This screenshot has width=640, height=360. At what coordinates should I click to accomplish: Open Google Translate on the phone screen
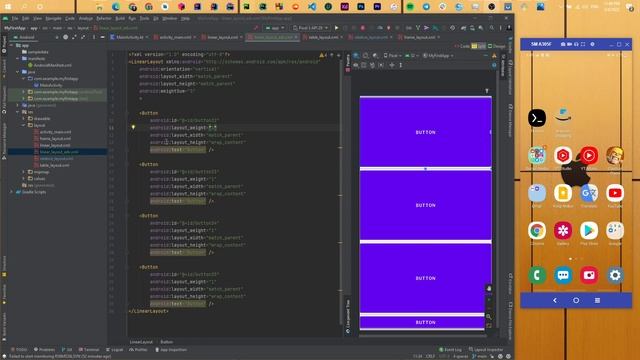tap(589, 193)
